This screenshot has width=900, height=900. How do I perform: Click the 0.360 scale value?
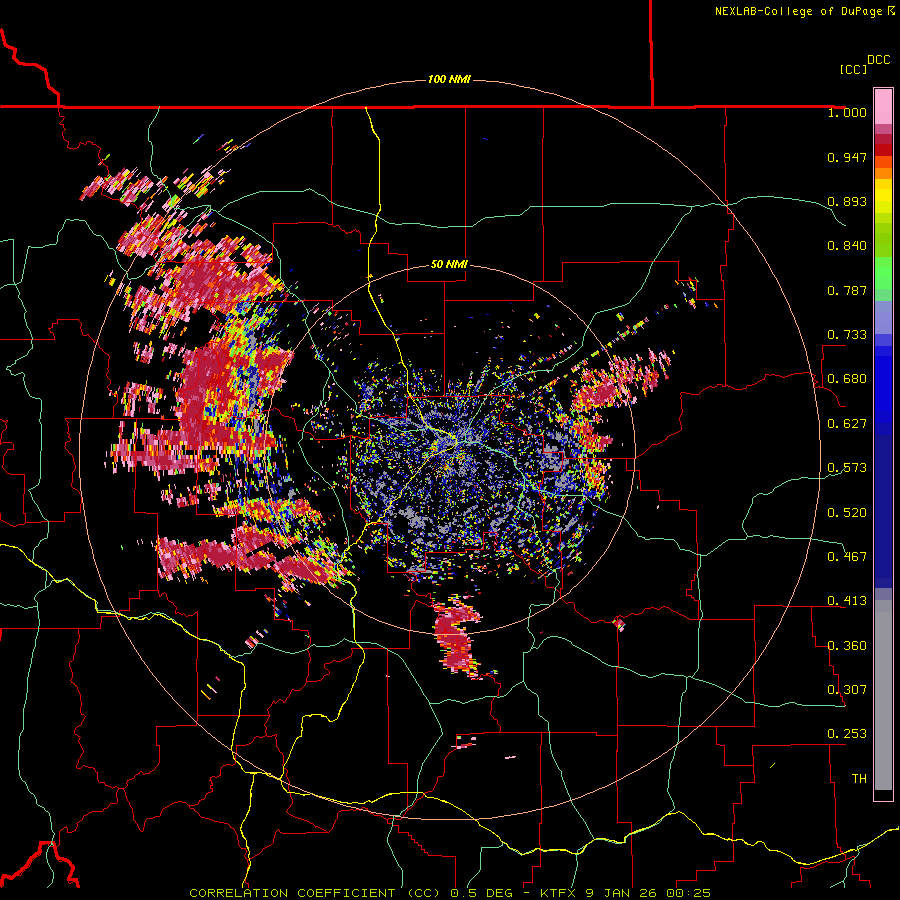point(847,646)
